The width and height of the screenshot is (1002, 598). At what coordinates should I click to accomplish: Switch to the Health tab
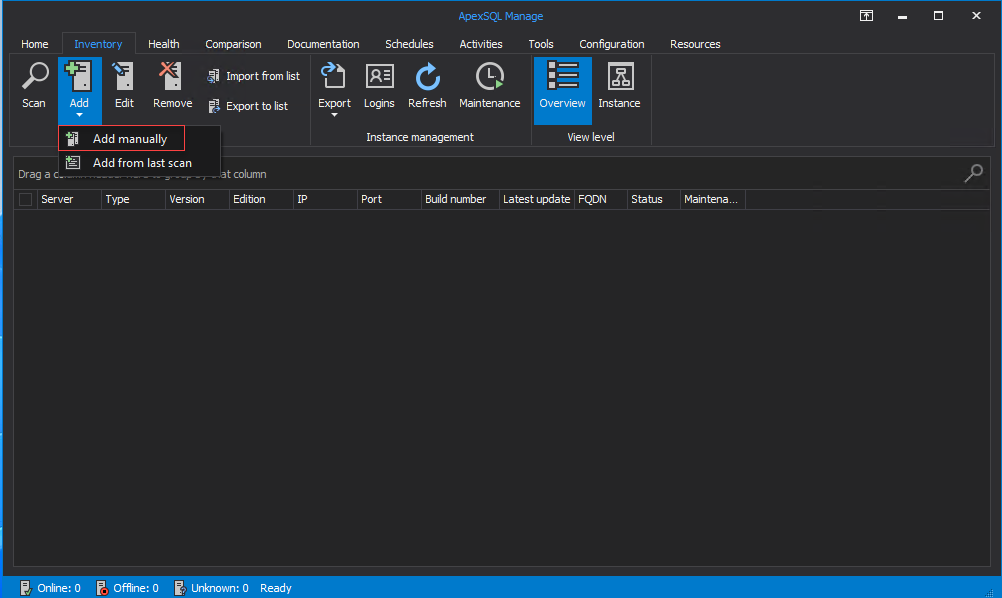tap(164, 44)
